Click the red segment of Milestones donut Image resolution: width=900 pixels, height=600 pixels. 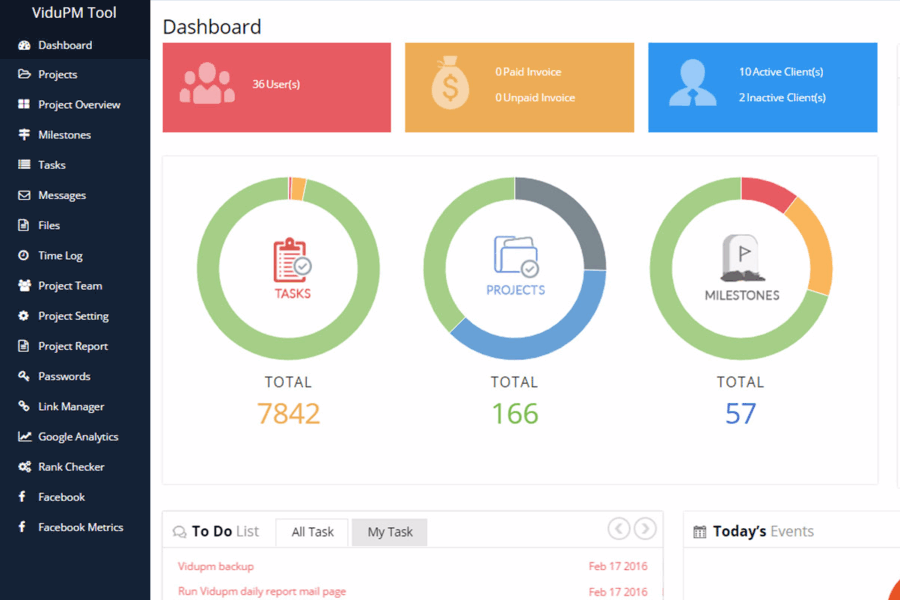click(x=767, y=193)
